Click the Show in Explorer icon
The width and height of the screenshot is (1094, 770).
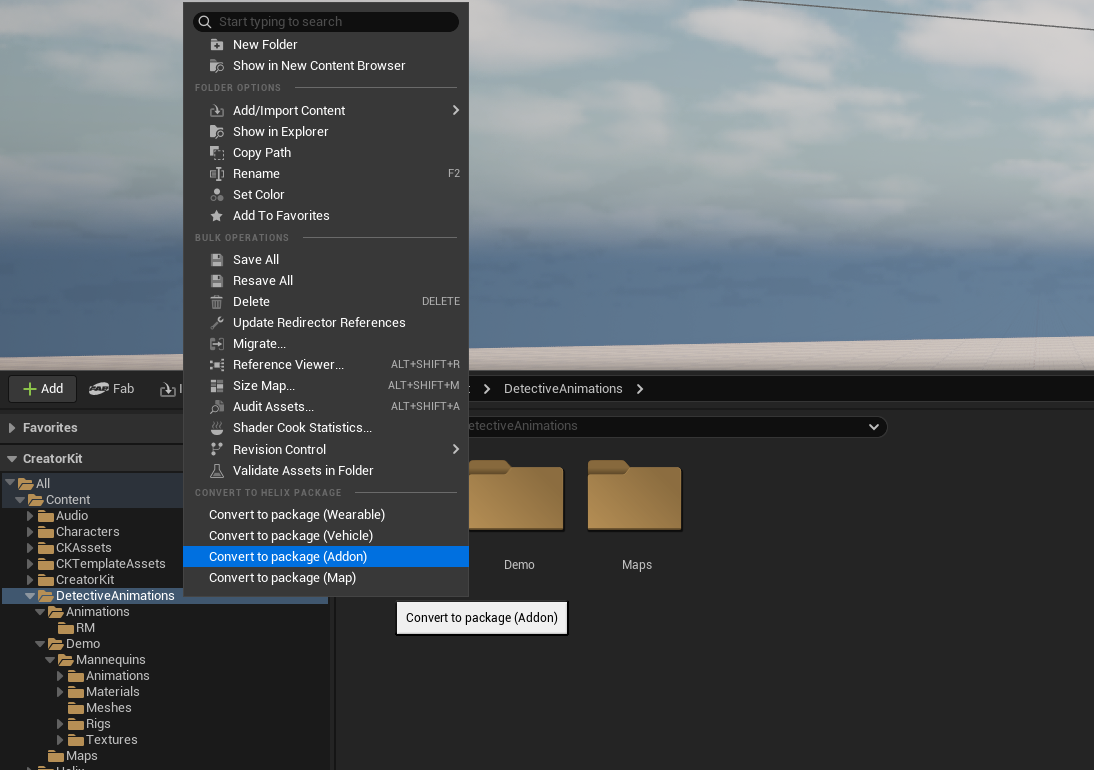point(217,132)
